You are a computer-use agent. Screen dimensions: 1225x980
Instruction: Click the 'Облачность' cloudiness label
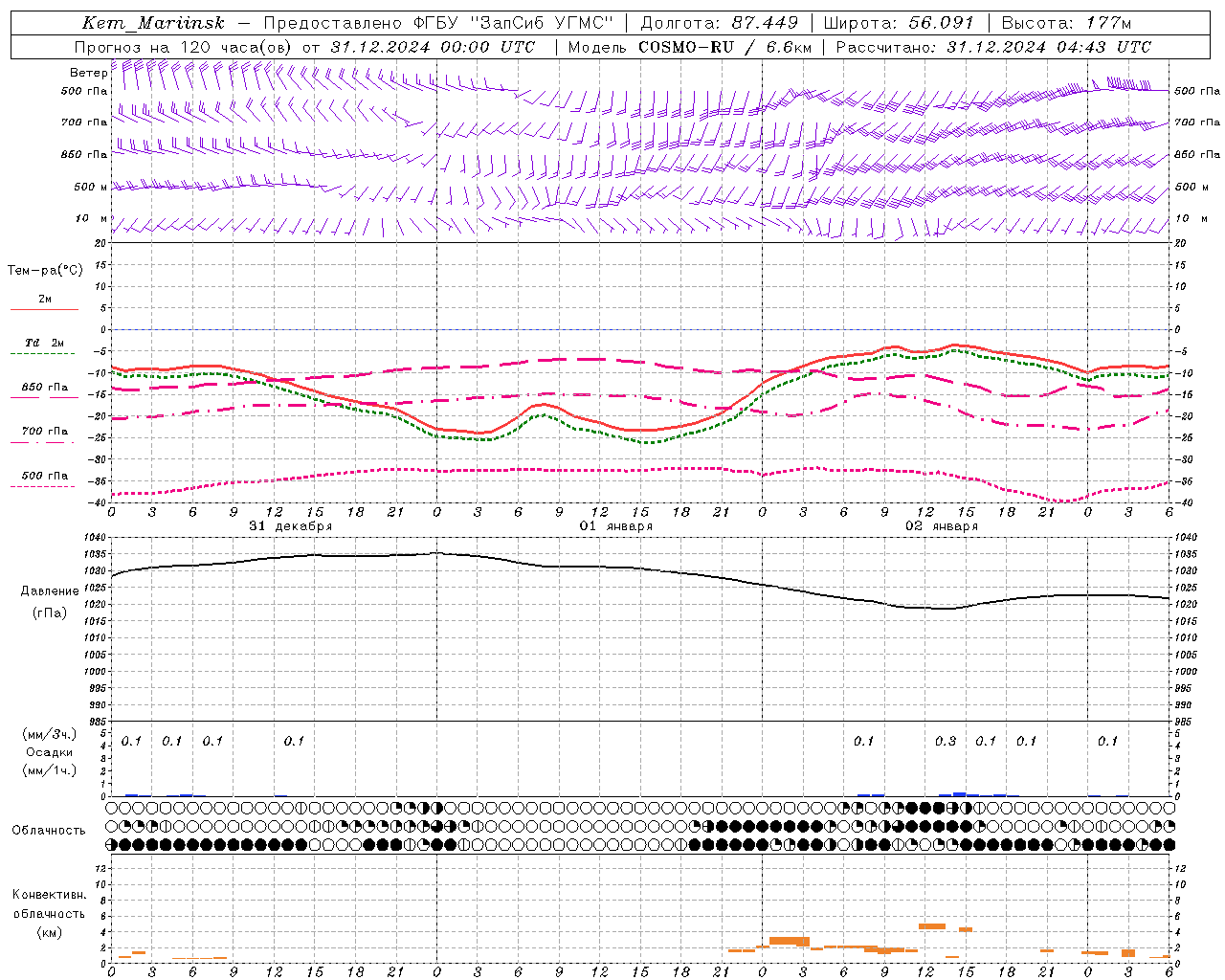coord(49,831)
